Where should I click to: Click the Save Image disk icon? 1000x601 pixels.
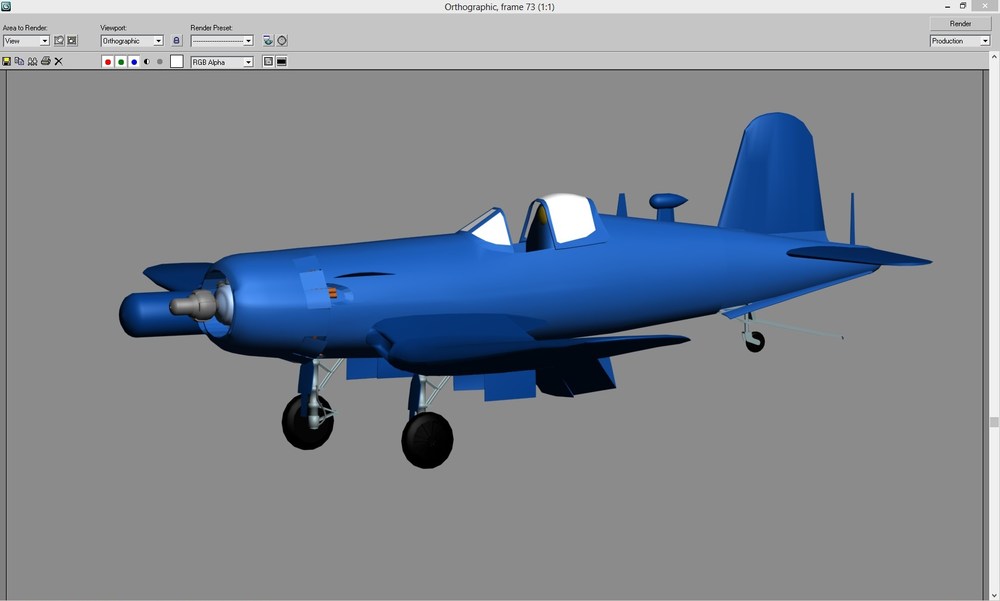pyautogui.click(x=6, y=61)
